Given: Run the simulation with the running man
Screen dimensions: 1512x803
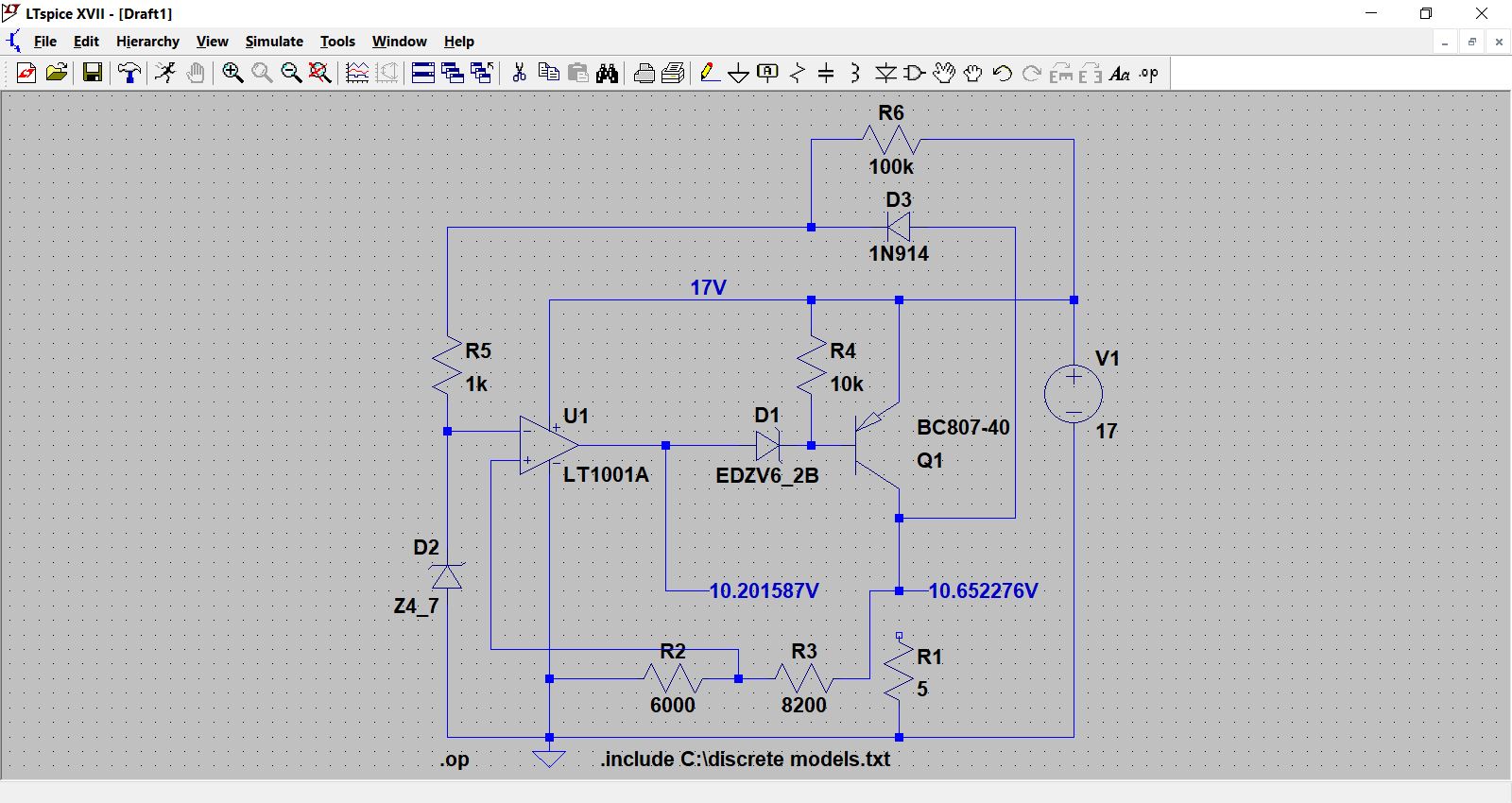Looking at the screenshot, I should tap(165, 73).
